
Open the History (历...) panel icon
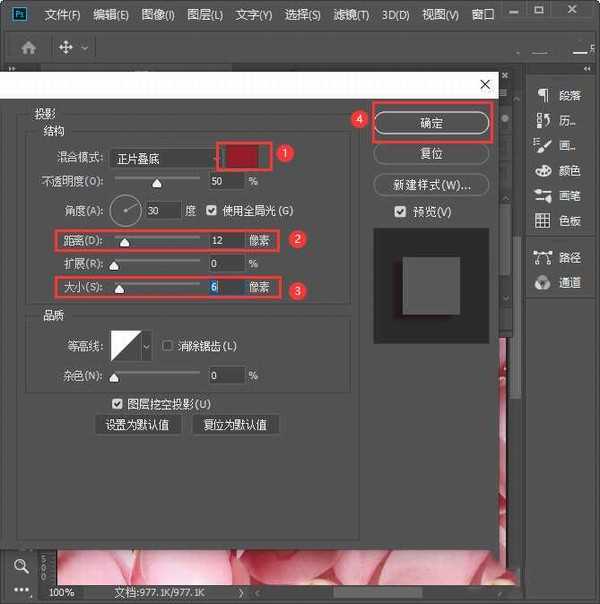543,120
